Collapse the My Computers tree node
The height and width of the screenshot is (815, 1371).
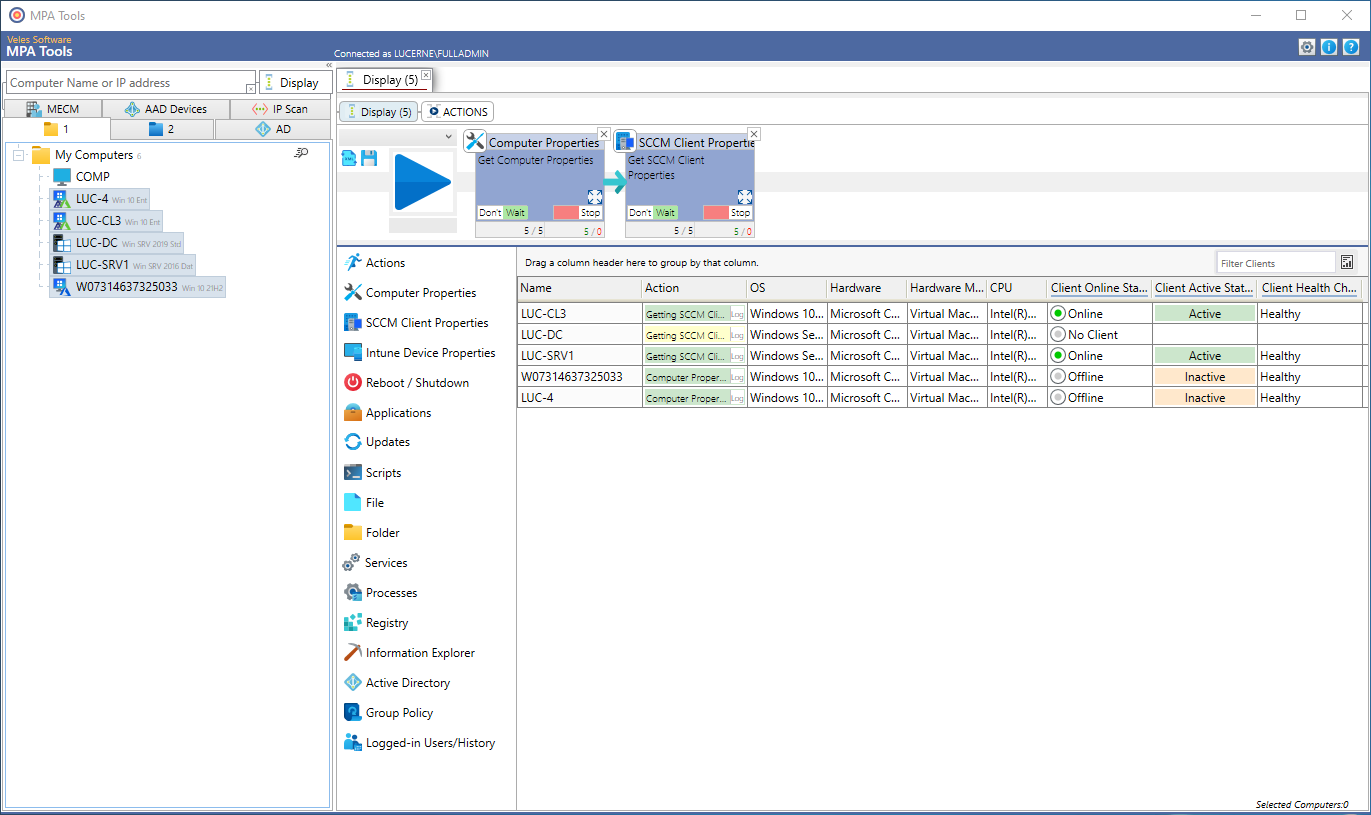[18, 154]
